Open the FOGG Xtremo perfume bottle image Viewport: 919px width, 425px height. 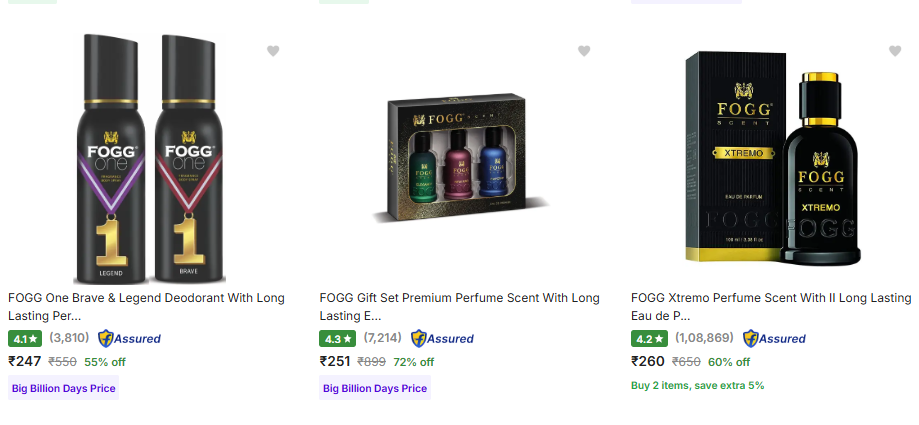(x=772, y=160)
